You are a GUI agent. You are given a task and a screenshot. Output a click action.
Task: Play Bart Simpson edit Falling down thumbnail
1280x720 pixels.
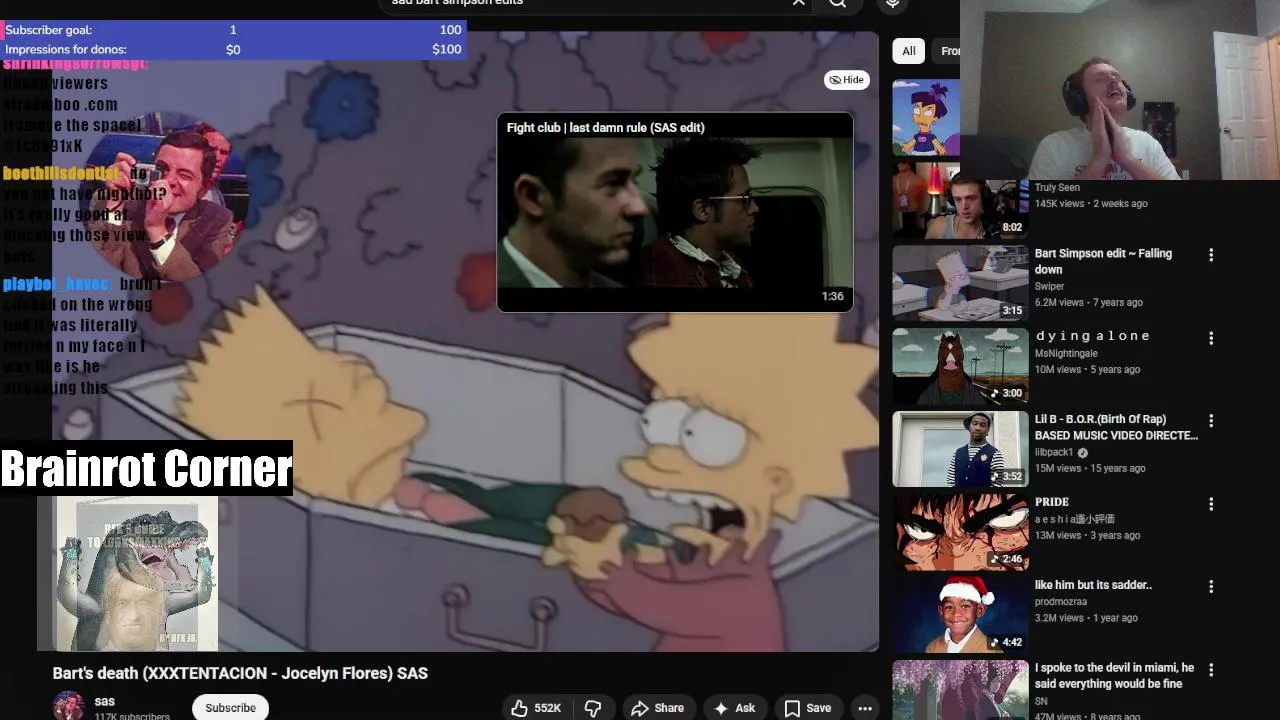point(960,283)
